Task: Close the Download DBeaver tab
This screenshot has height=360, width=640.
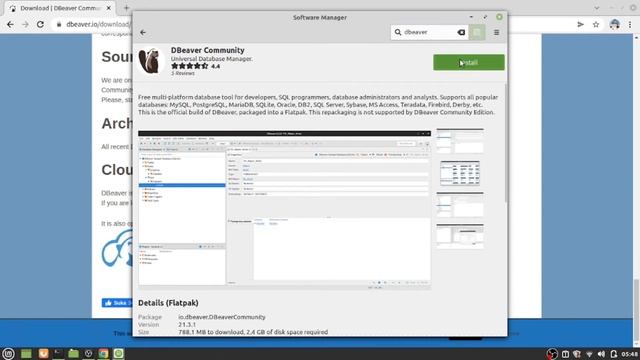Action: click(x=109, y=8)
